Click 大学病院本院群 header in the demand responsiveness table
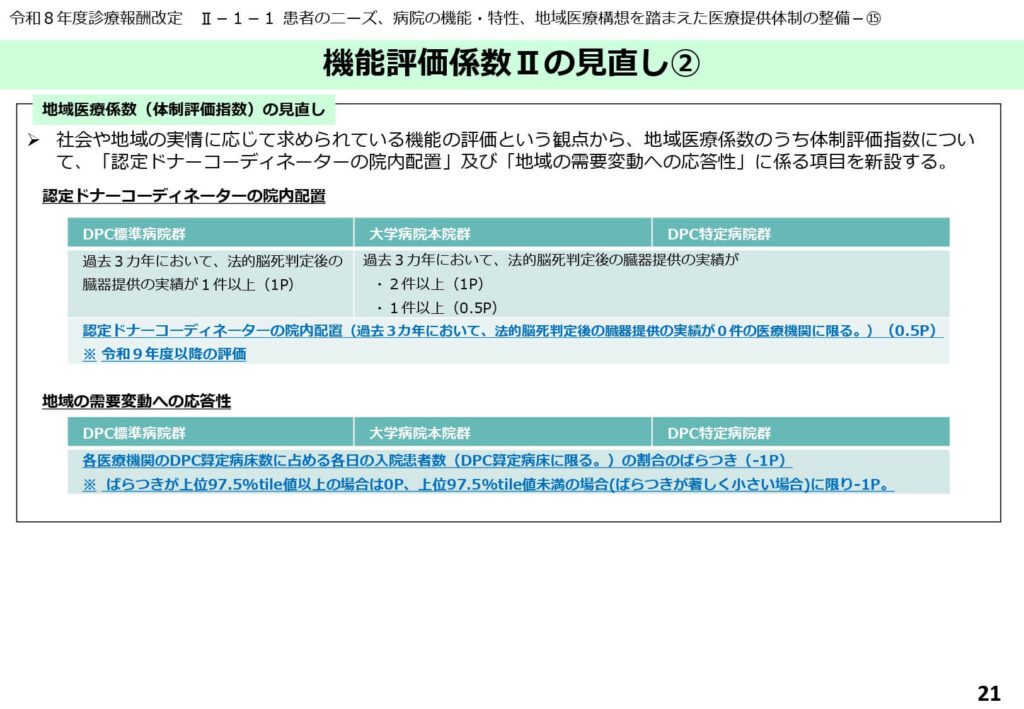The height and width of the screenshot is (709, 1024). 419,433
